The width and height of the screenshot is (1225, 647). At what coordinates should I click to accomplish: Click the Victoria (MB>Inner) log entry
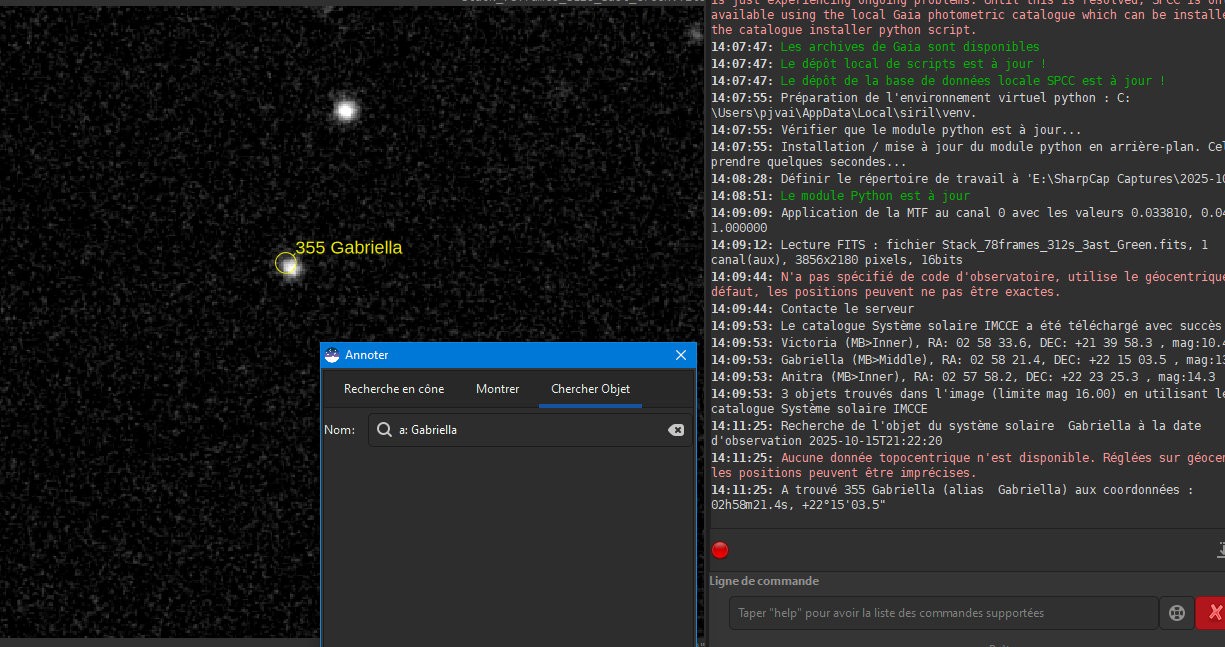tap(967, 343)
